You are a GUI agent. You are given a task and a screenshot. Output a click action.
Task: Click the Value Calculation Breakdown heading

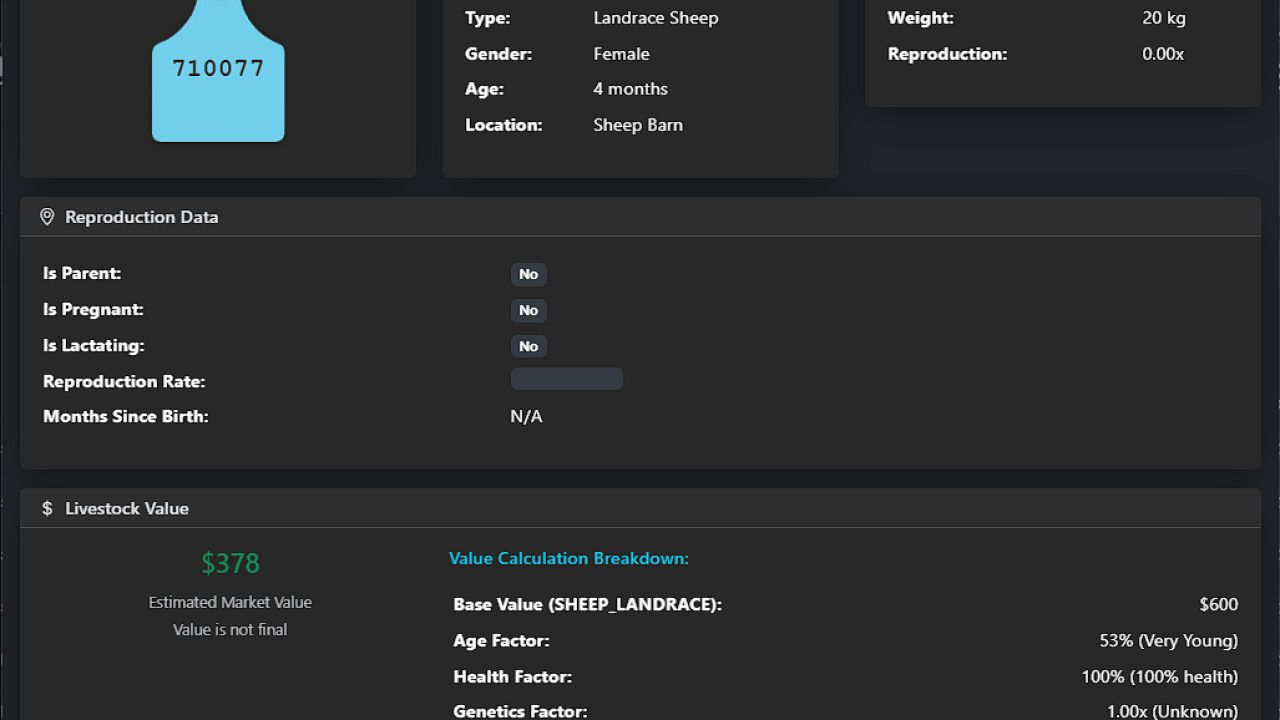[568, 558]
